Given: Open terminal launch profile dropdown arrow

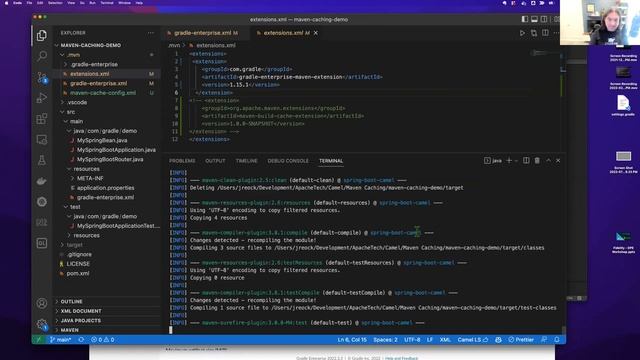Looking at the screenshot, I should (x=516, y=161).
